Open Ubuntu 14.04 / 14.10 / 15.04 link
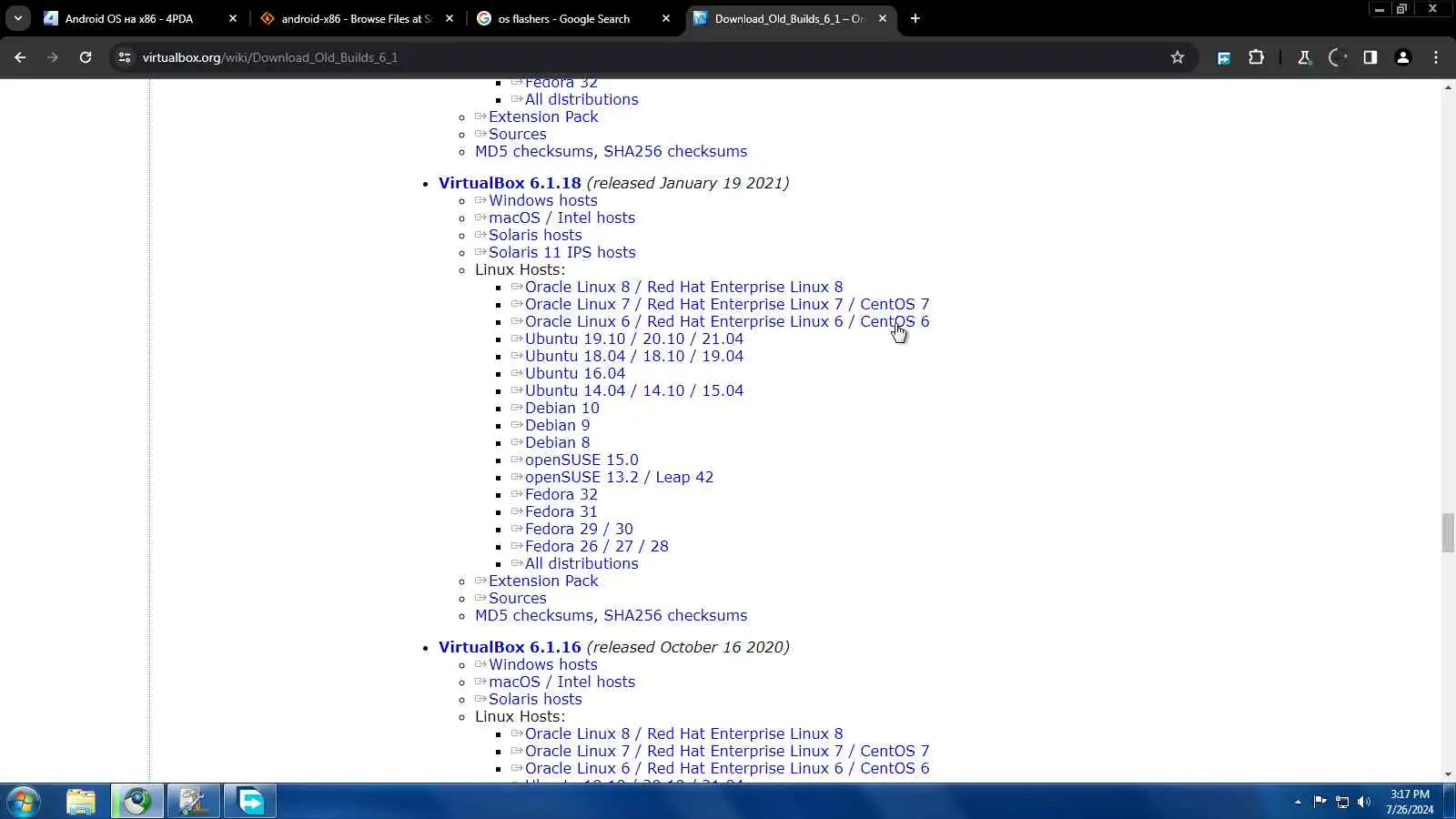This screenshot has width=1456, height=819. [x=634, y=390]
